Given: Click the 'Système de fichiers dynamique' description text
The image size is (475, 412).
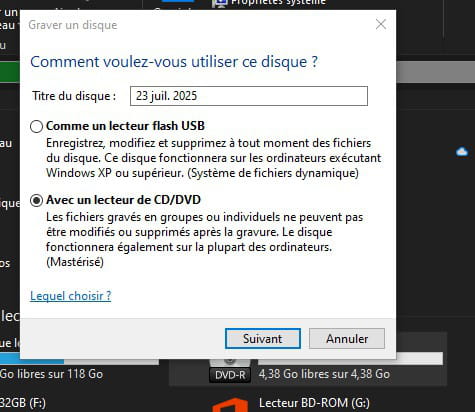Looking at the screenshot, I should 273,173.
